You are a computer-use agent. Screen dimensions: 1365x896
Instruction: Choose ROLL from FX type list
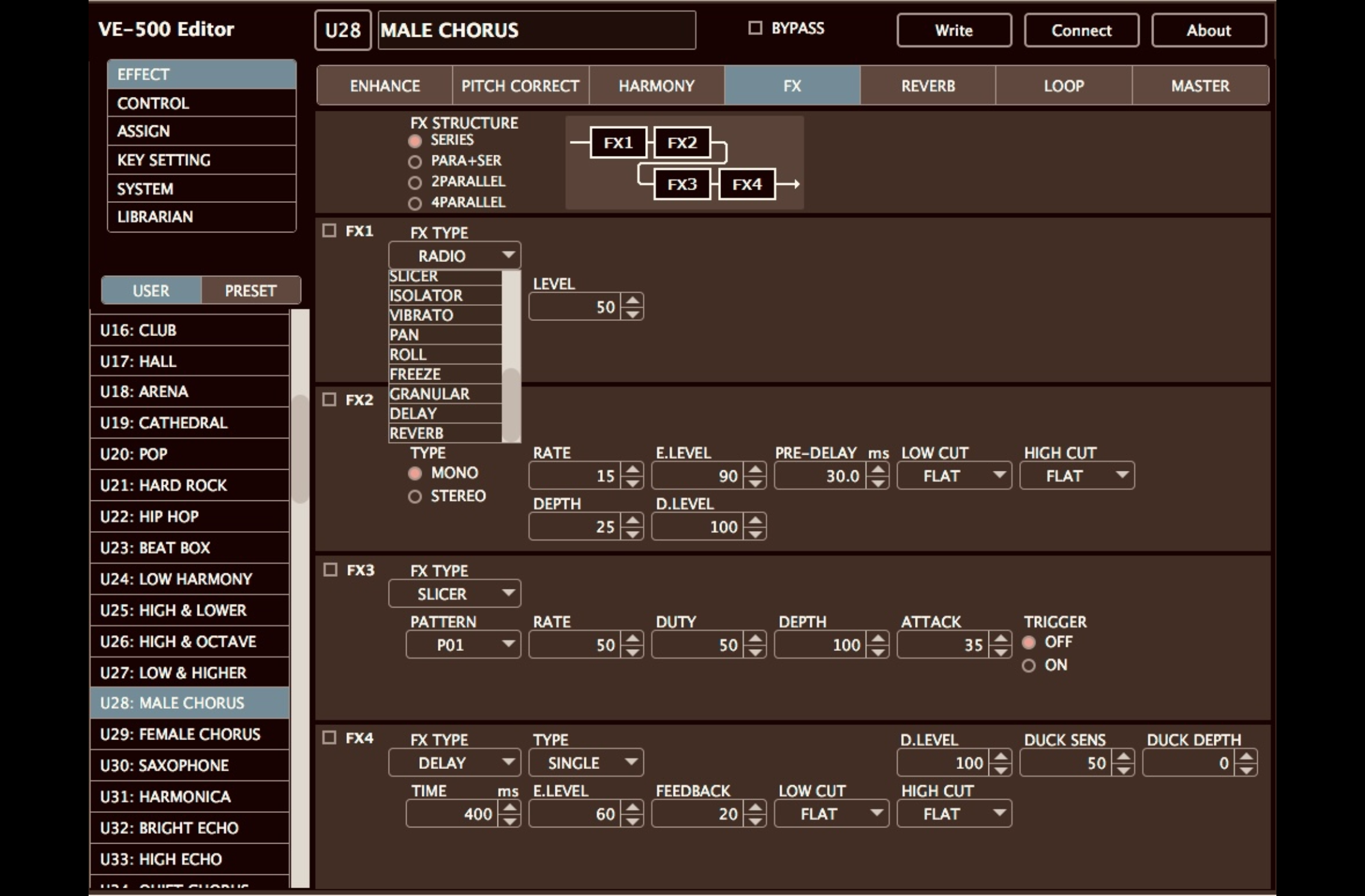pos(445,354)
